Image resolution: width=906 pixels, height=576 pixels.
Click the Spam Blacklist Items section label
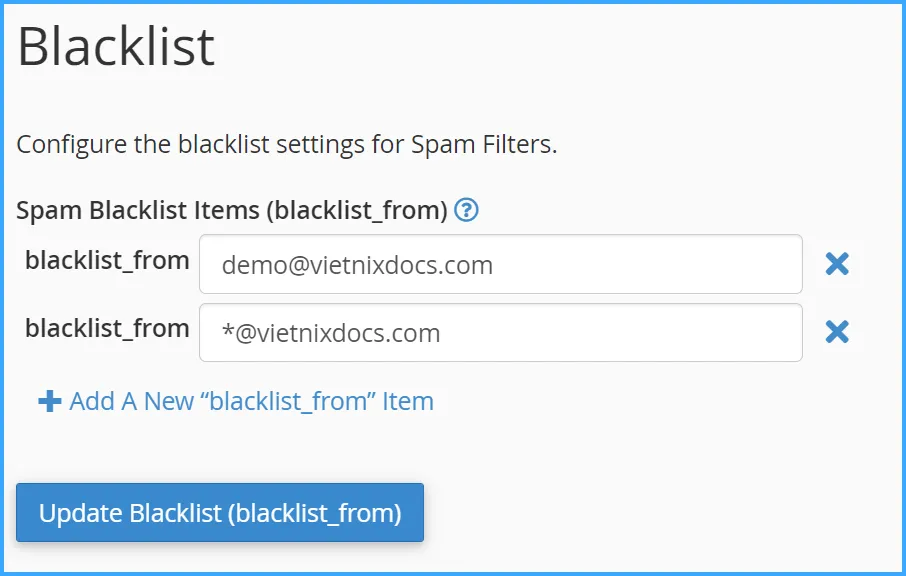click(231, 210)
